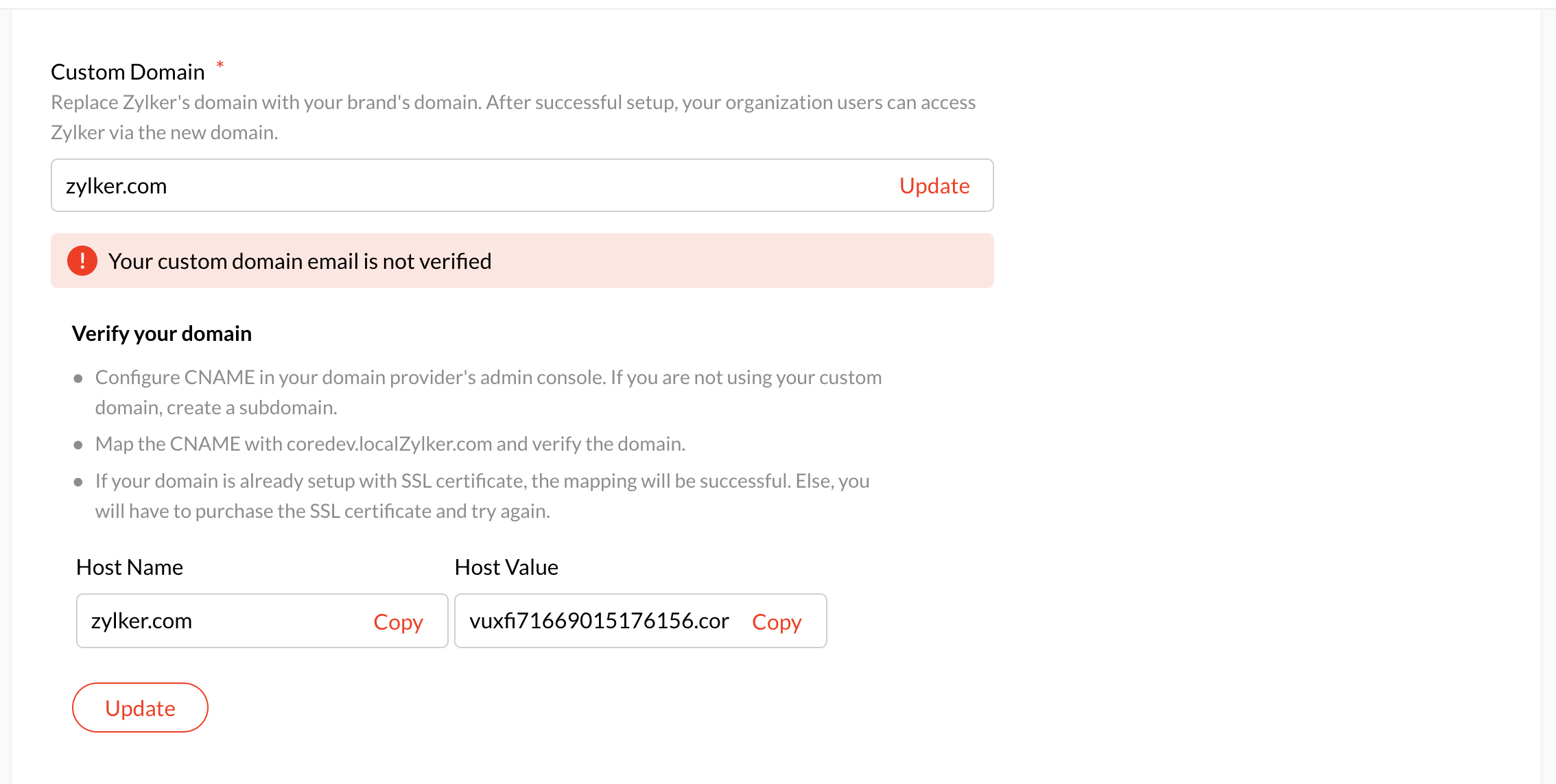Click the SSL certificate instruction text
1556x784 pixels.
482,496
